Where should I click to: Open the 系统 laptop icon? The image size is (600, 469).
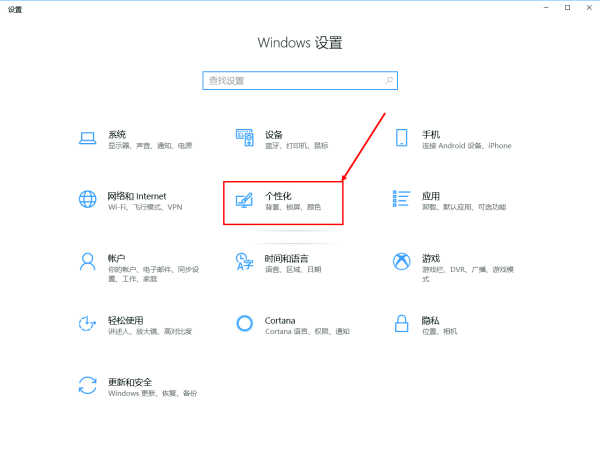[87, 138]
